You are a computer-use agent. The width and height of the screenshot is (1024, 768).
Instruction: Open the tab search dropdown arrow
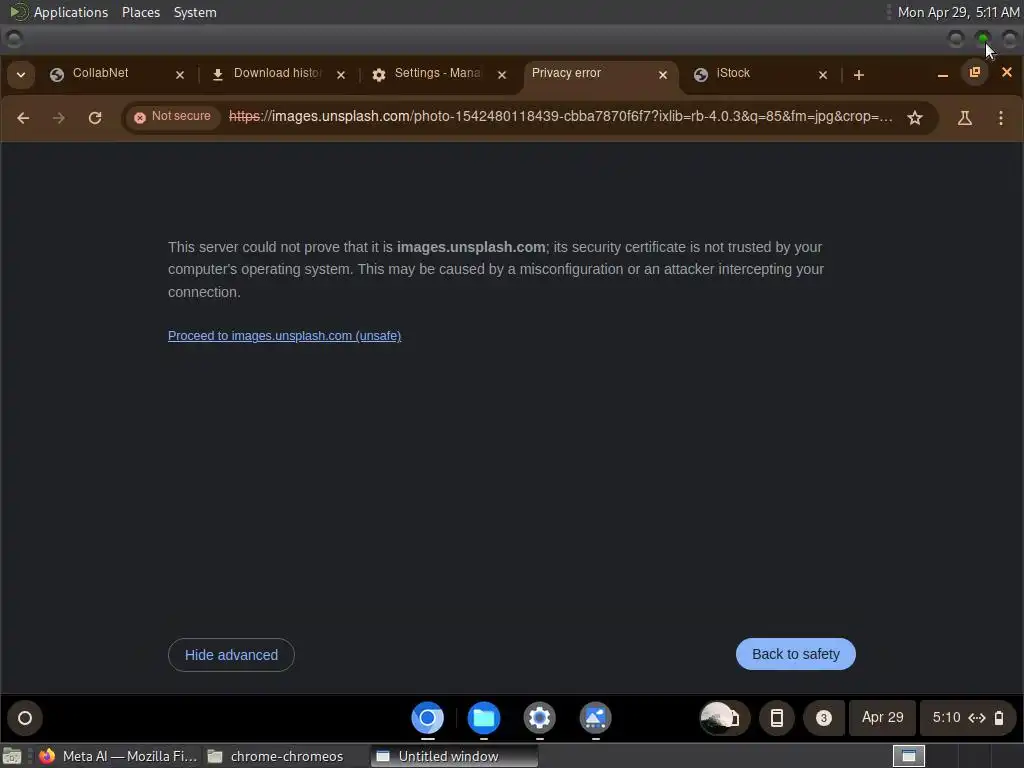click(21, 74)
